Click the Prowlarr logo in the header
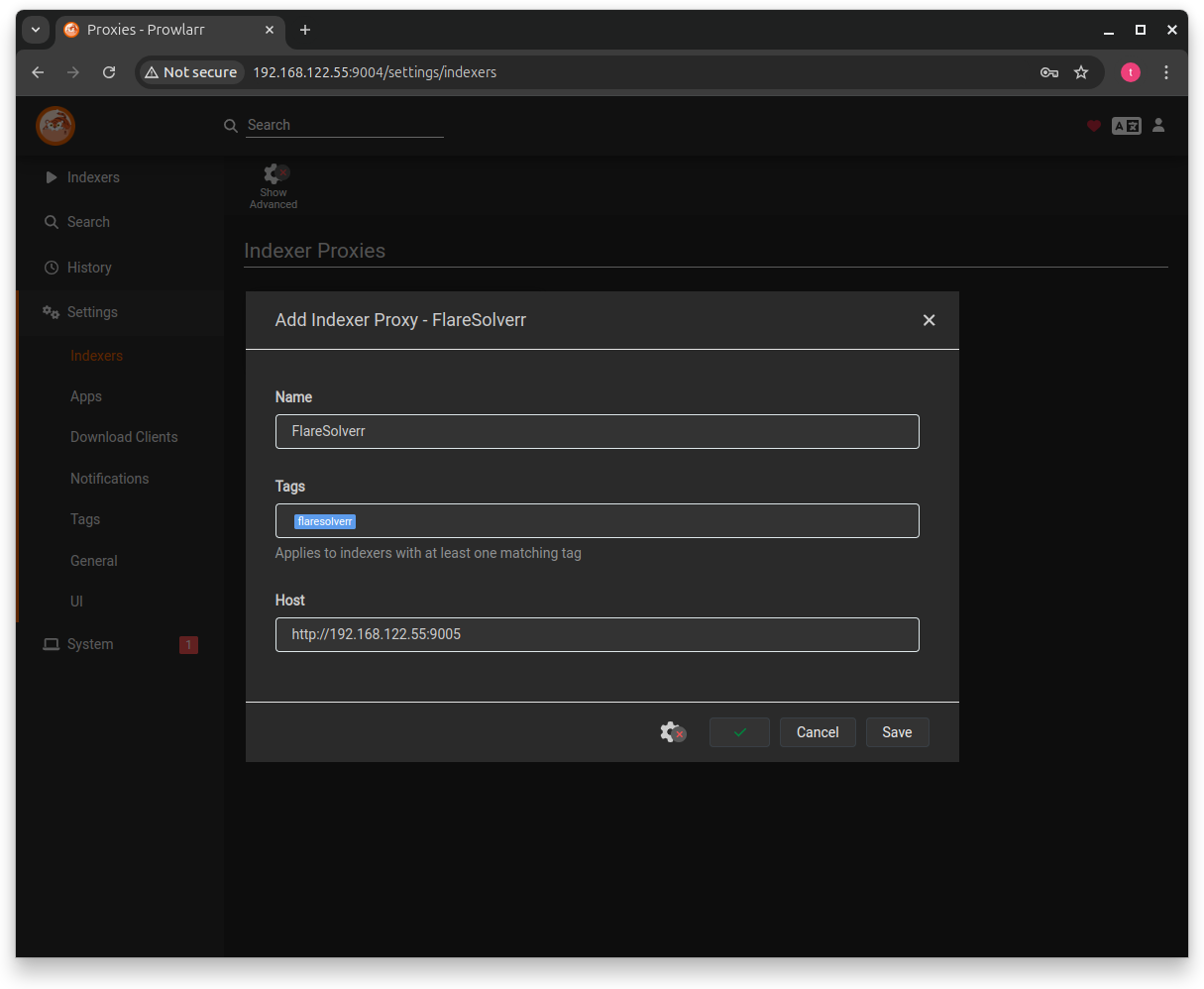 55,126
